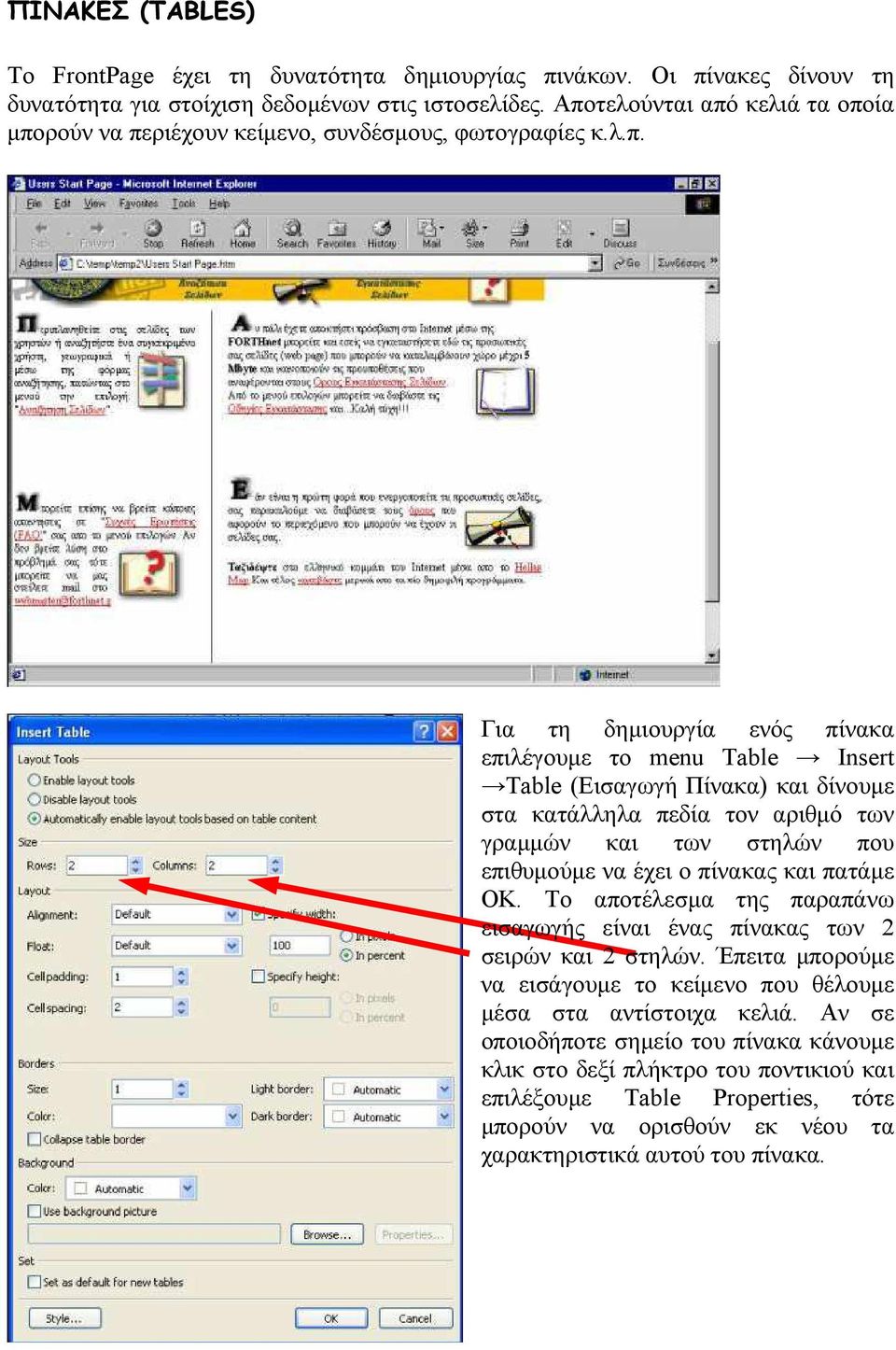This screenshot has width=896, height=1350.
Task: Click the Borders Size spinner arrows
Action: (x=181, y=1089)
